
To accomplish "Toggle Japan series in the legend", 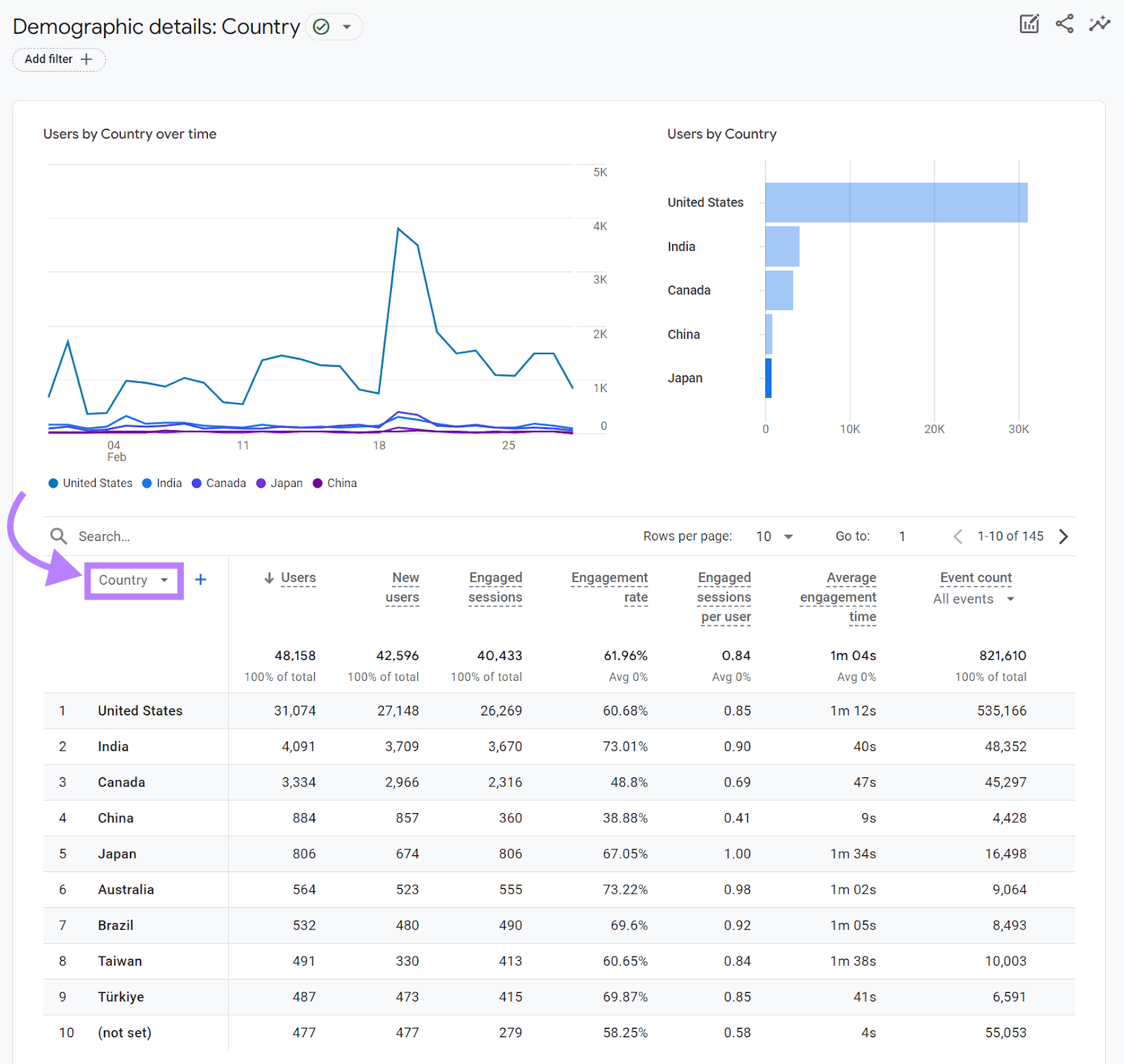I will pyautogui.click(x=280, y=483).
